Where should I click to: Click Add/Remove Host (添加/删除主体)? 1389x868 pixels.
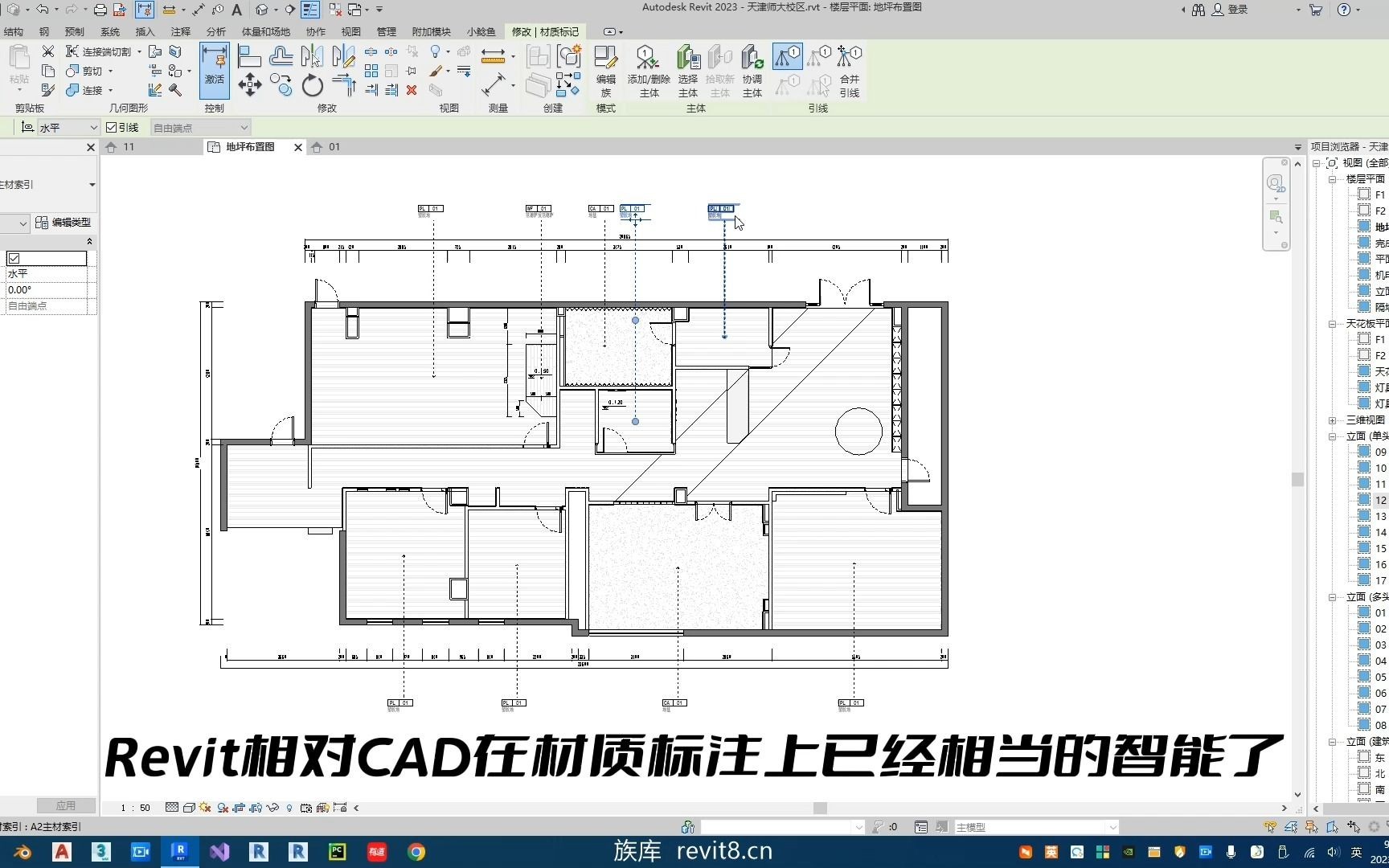[649, 71]
